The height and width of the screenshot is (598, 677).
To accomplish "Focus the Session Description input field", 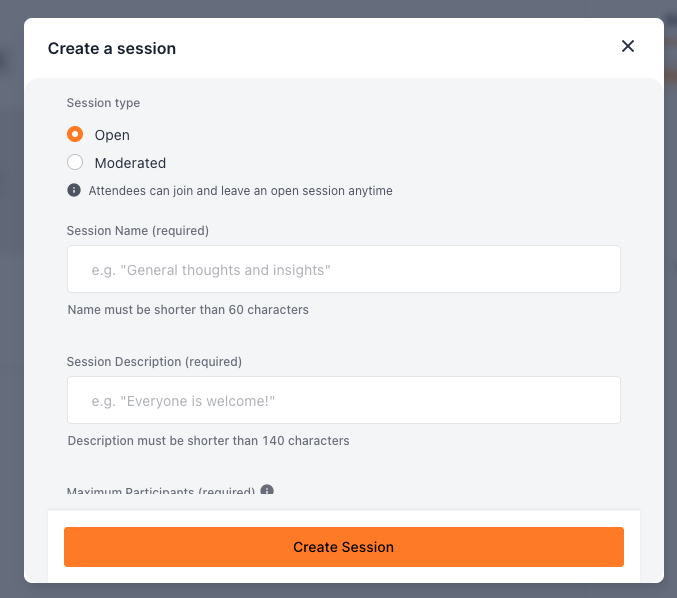I will [344, 400].
